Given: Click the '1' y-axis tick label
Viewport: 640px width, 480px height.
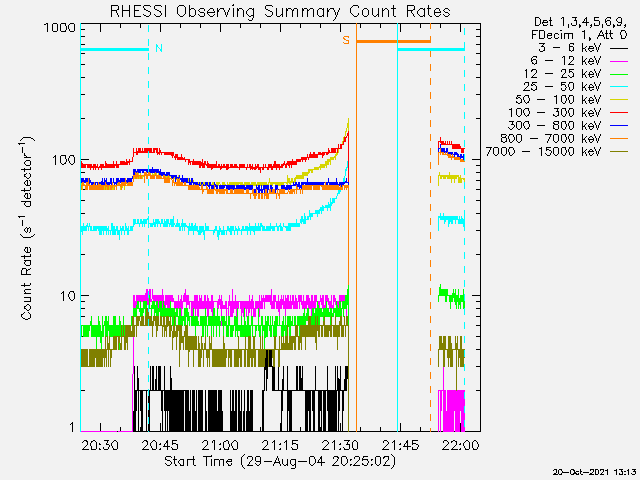Looking at the screenshot, I should click(x=72, y=427).
